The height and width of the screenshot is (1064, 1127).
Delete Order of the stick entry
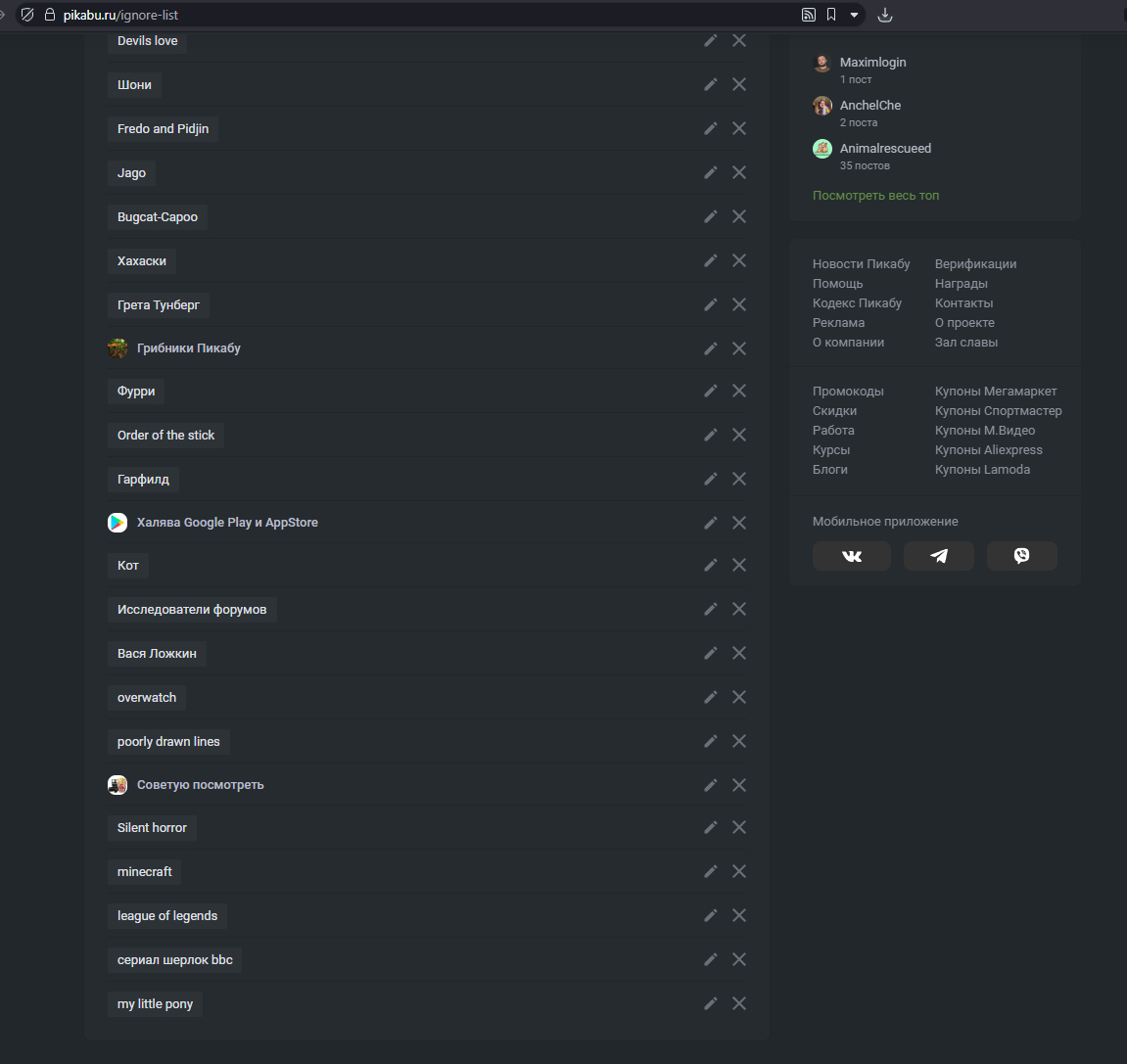pos(739,435)
